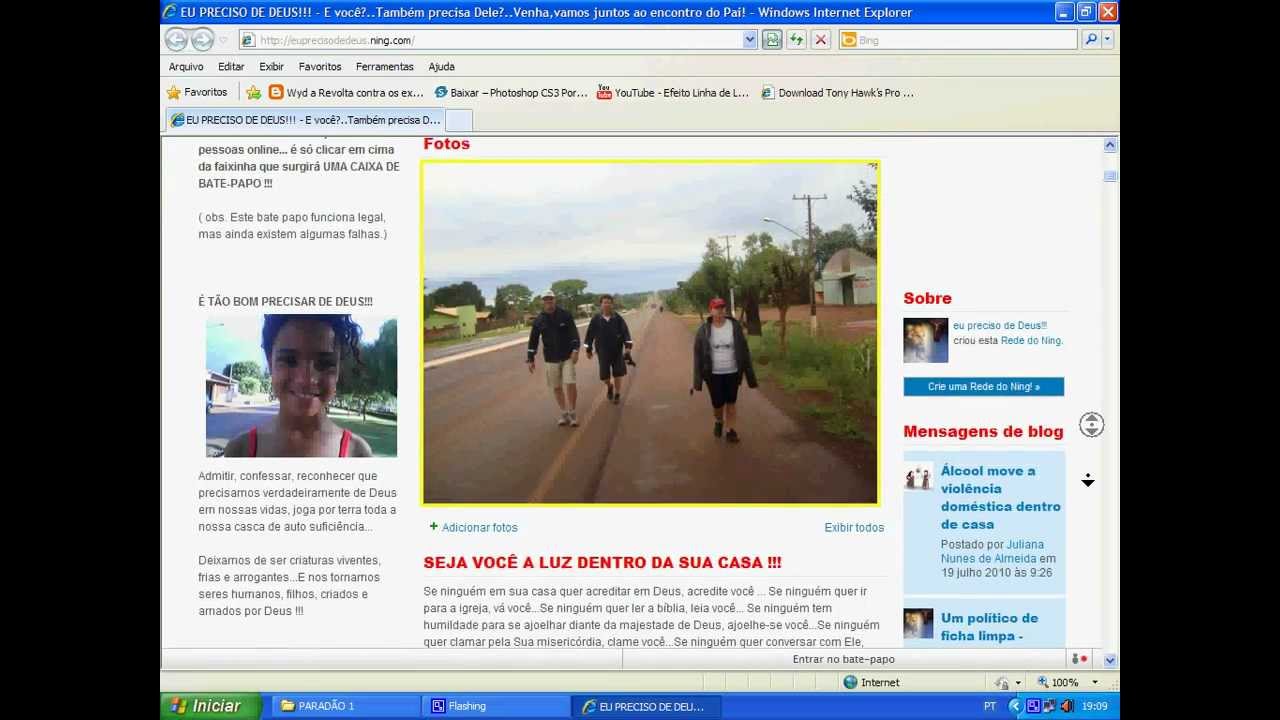Open a new blank tab

pos(458,120)
